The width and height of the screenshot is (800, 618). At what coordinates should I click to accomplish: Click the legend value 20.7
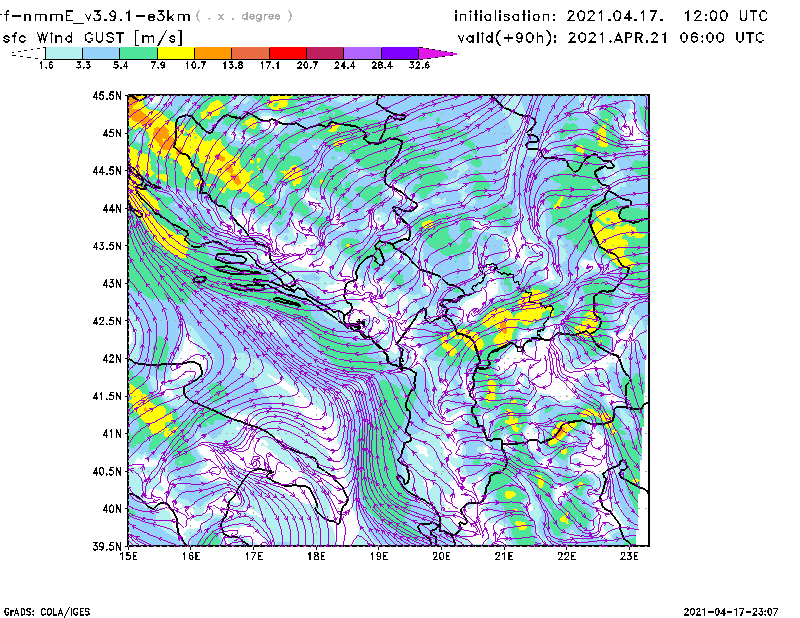(x=307, y=65)
